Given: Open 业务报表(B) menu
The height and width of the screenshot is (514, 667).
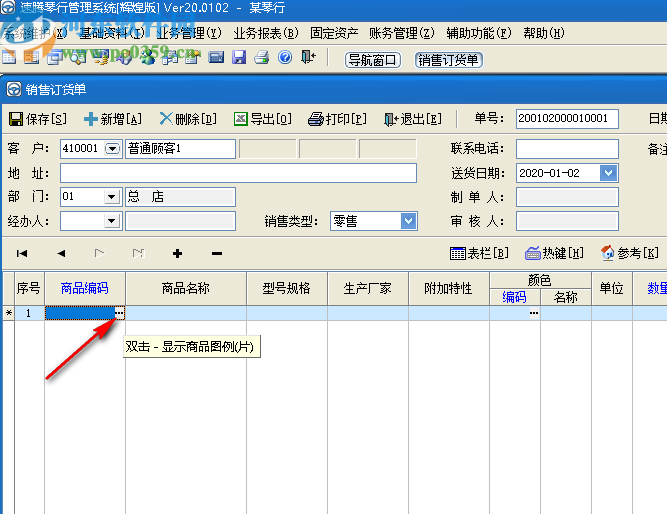Looking at the screenshot, I should (x=266, y=33).
